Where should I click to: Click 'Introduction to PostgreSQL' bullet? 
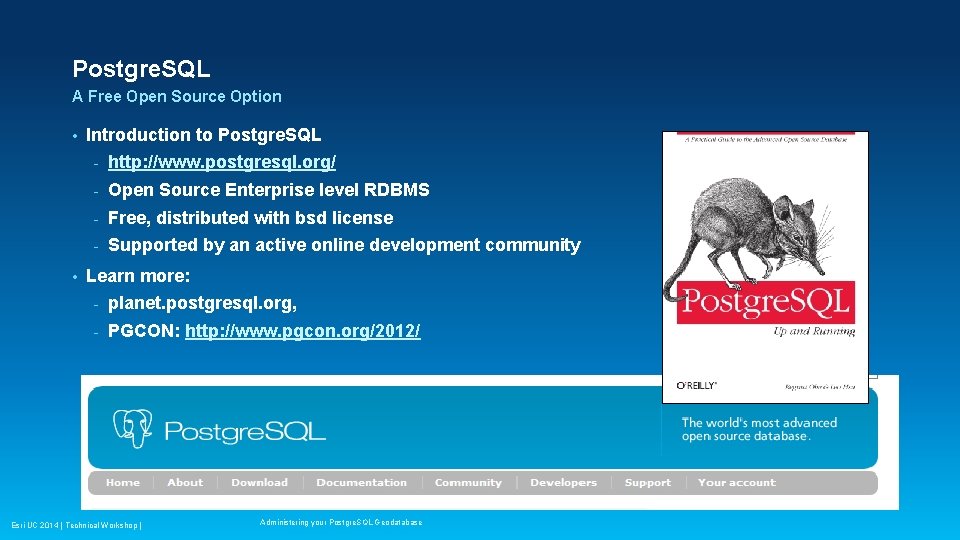(x=203, y=135)
